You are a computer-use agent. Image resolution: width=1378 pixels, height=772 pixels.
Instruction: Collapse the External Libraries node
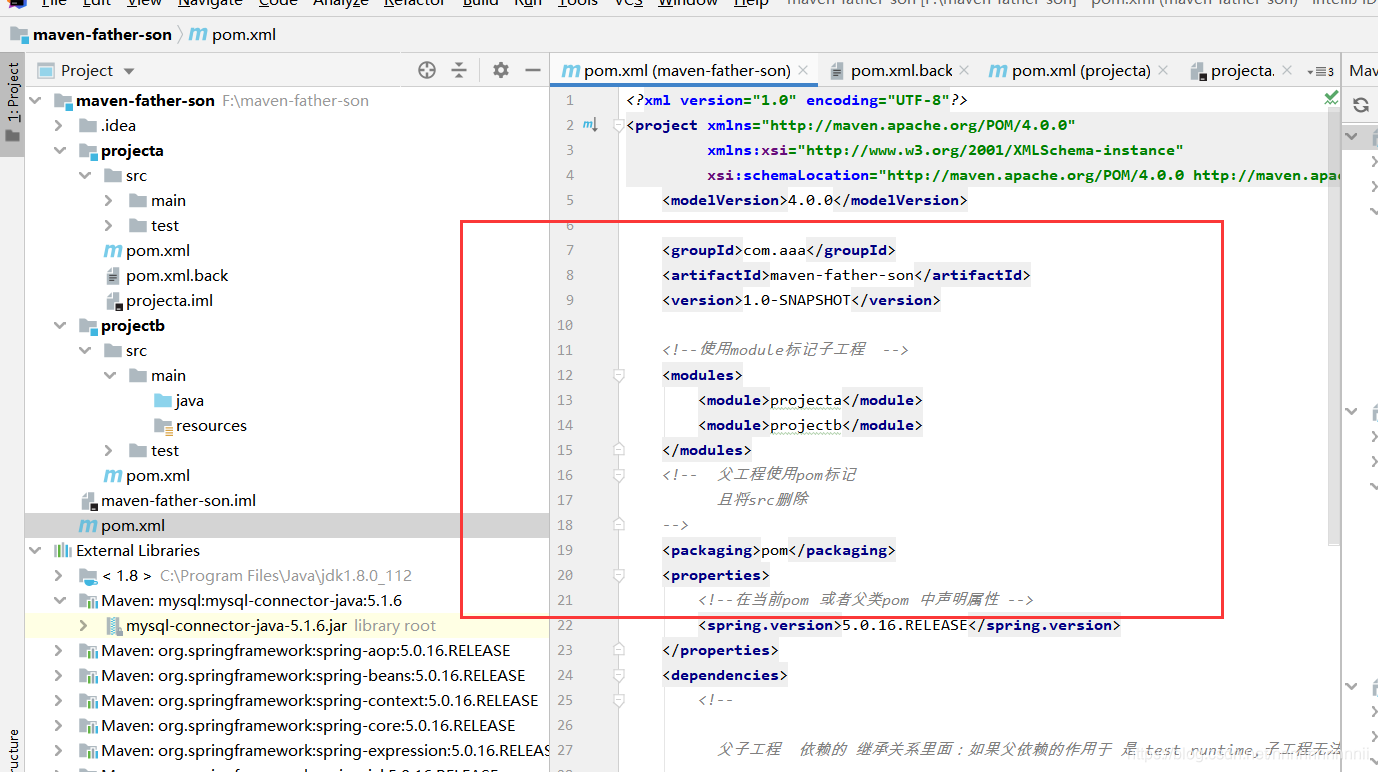[35, 551]
